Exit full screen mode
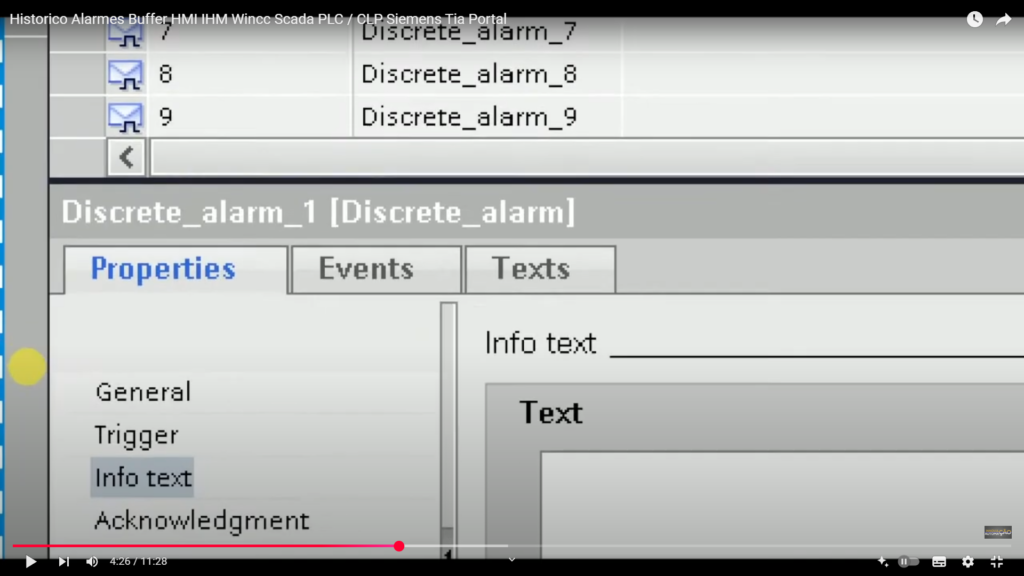Screen dimensions: 1024x576 click(x=997, y=562)
